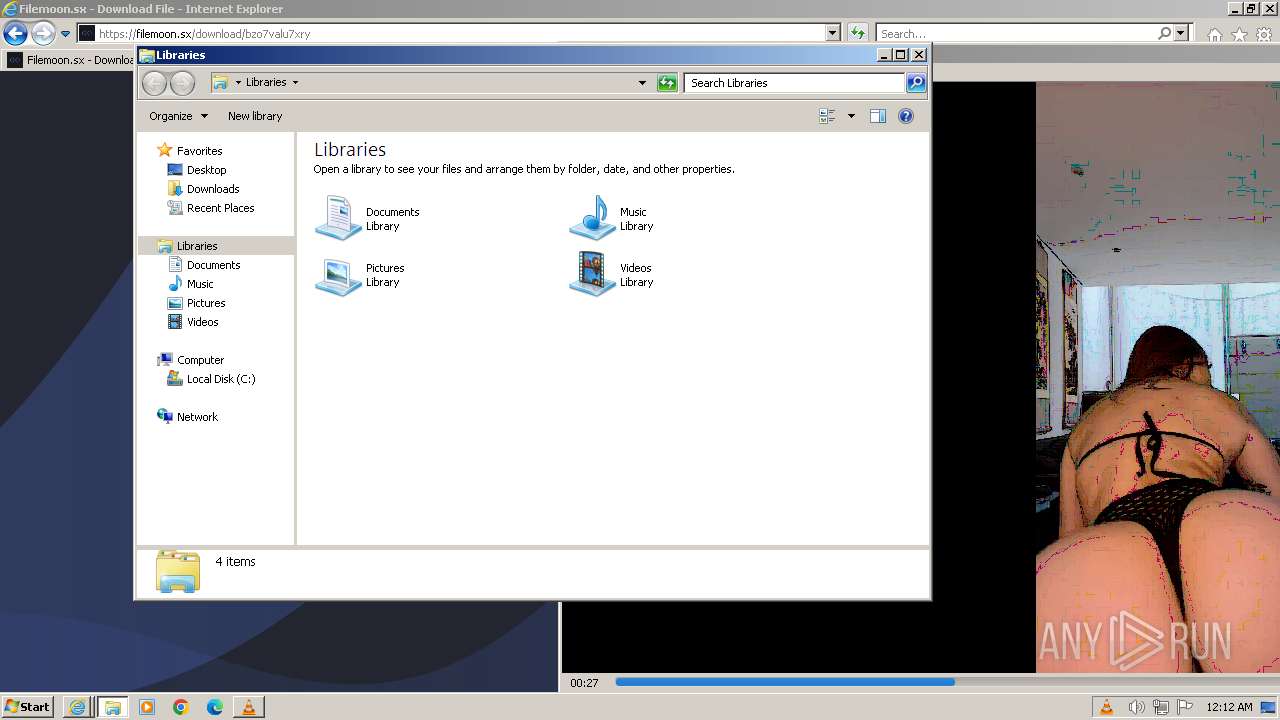1280x720 pixels.
Task: Refresh the Libraries folder view
Action: 667,83
